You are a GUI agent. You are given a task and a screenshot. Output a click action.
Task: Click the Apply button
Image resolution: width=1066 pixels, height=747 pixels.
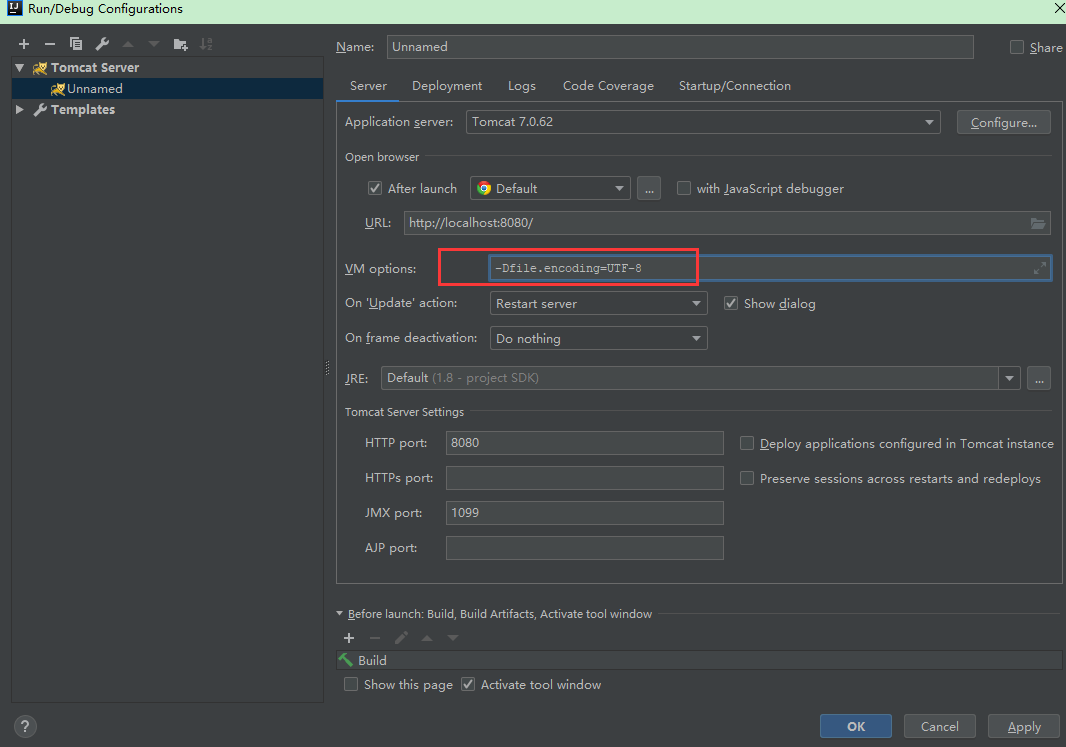tap(1024, 726)
